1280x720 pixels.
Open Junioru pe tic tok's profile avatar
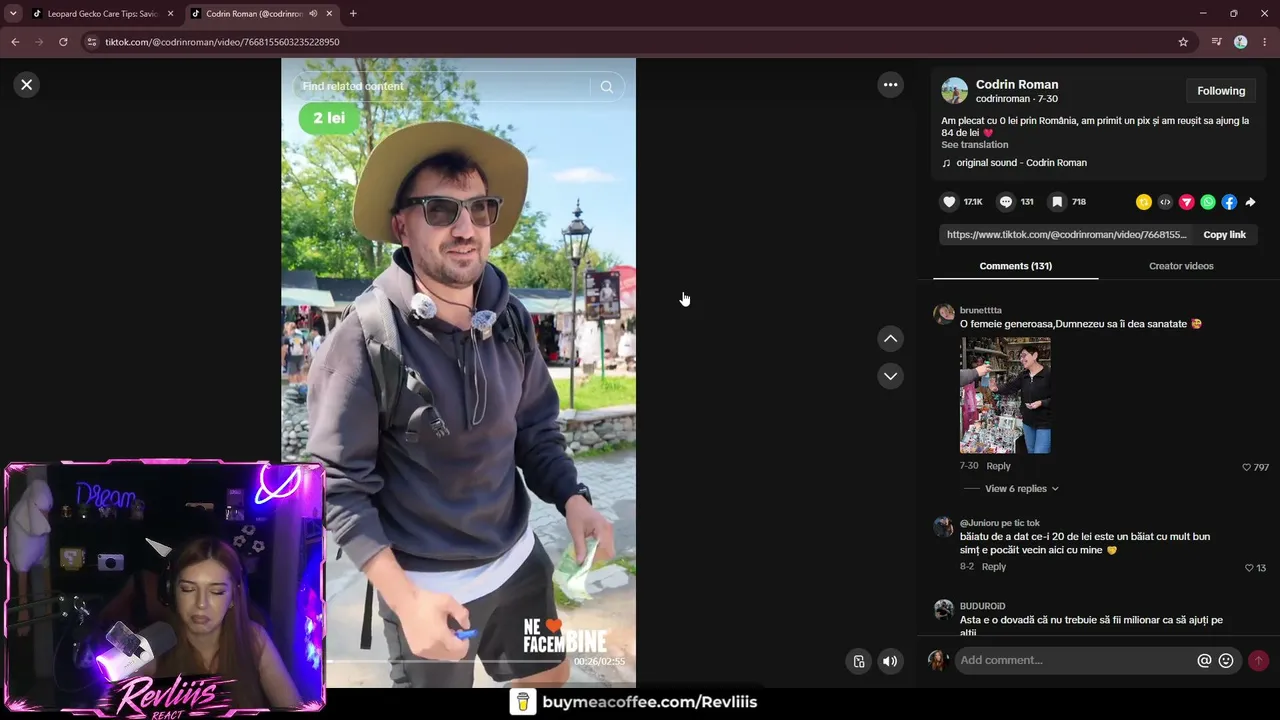[943, 527]
